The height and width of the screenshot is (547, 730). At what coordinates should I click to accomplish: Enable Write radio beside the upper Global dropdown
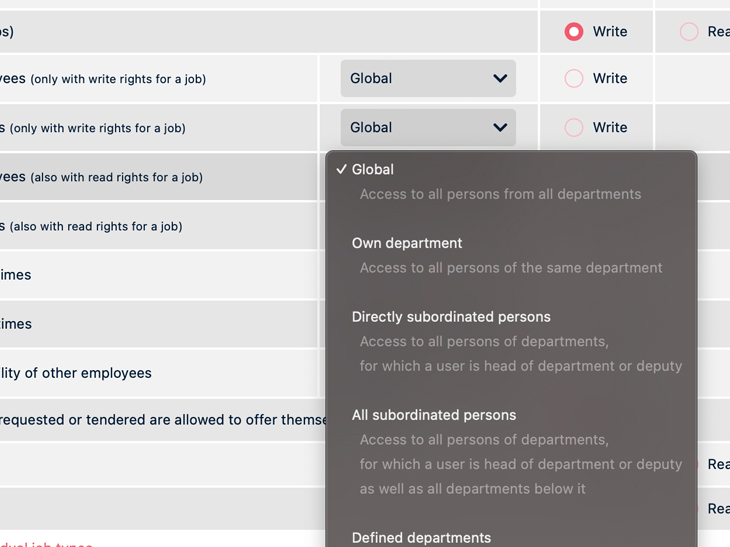(574, 79)
